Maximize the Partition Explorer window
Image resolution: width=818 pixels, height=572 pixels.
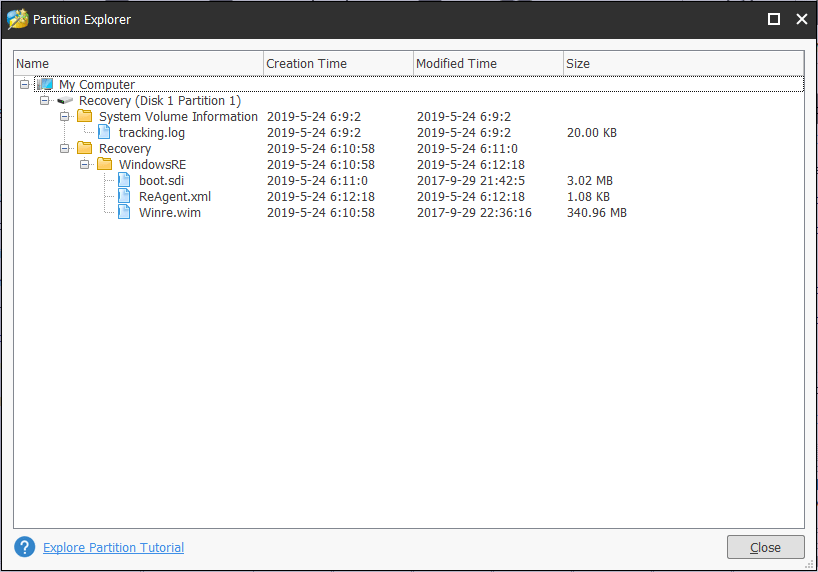pos(774,19)
